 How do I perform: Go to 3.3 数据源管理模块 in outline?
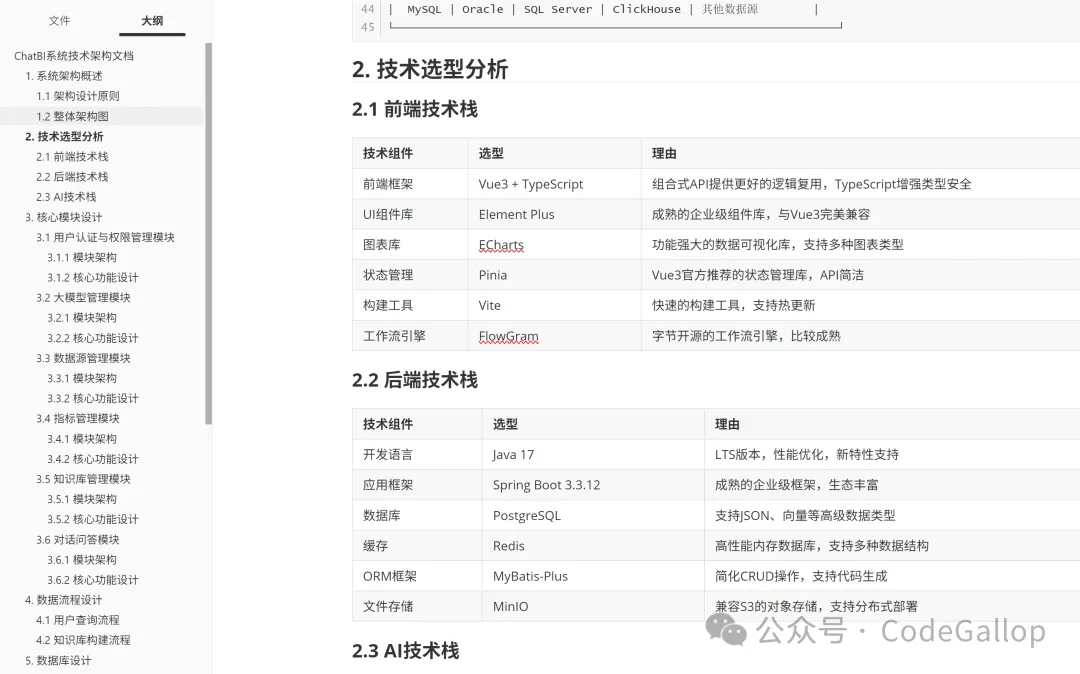tap(83, 358)
